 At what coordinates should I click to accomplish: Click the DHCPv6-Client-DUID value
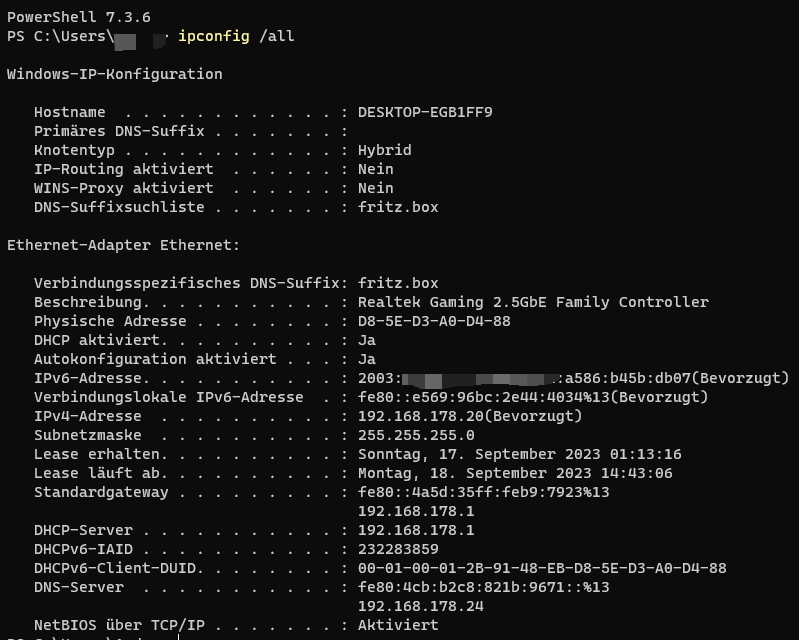pos(542,568)
